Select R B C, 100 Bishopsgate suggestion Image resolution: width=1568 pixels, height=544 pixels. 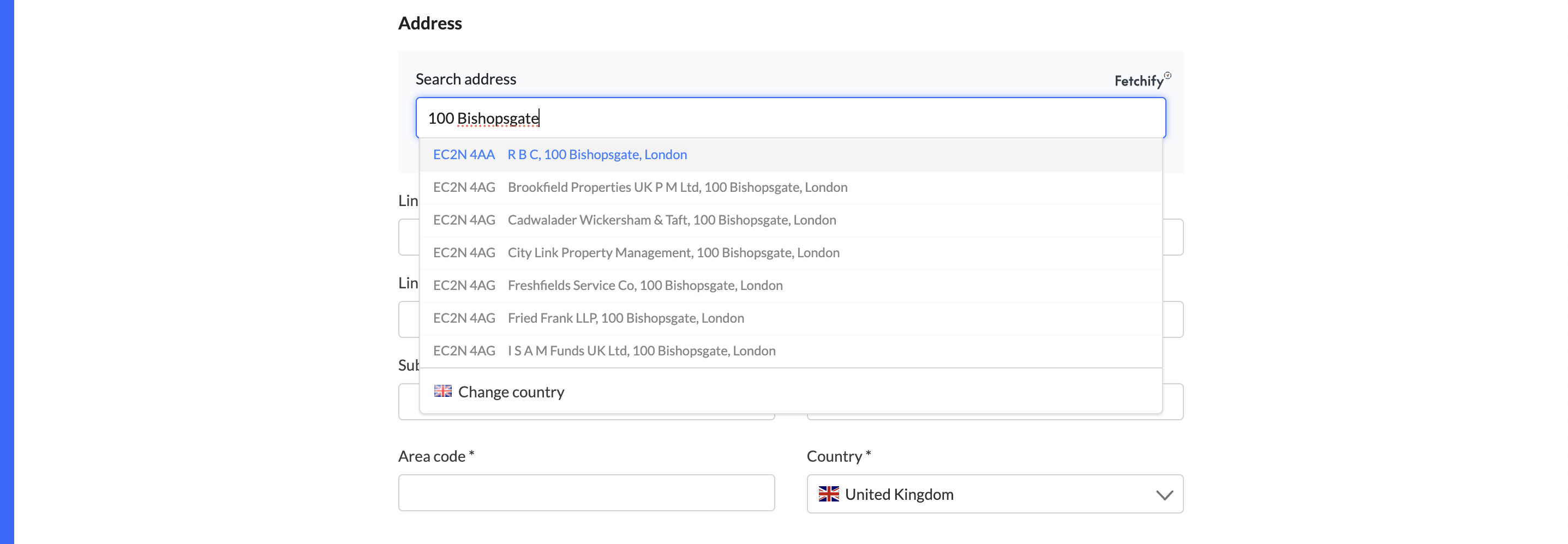tap(790, 155)
